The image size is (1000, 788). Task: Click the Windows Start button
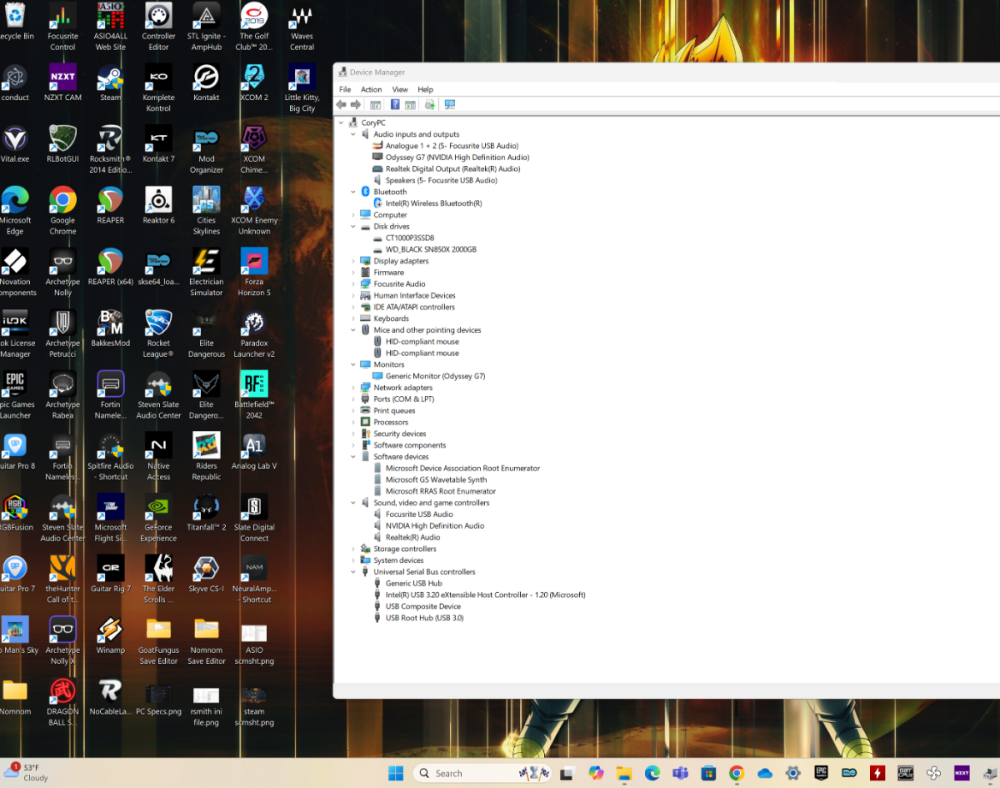tap(395, 773)
